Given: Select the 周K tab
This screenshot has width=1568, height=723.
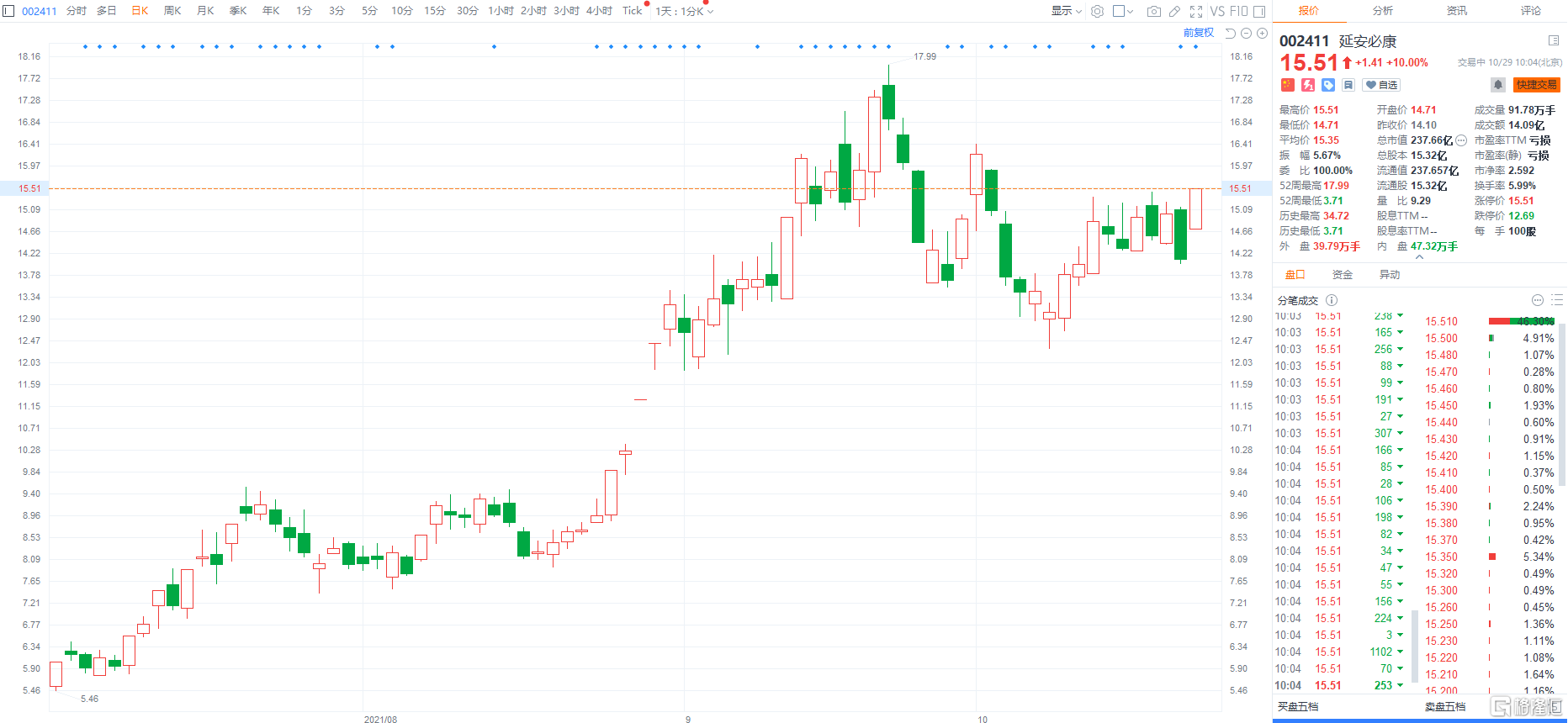Looking at the screenshot, I should (172, 11).
